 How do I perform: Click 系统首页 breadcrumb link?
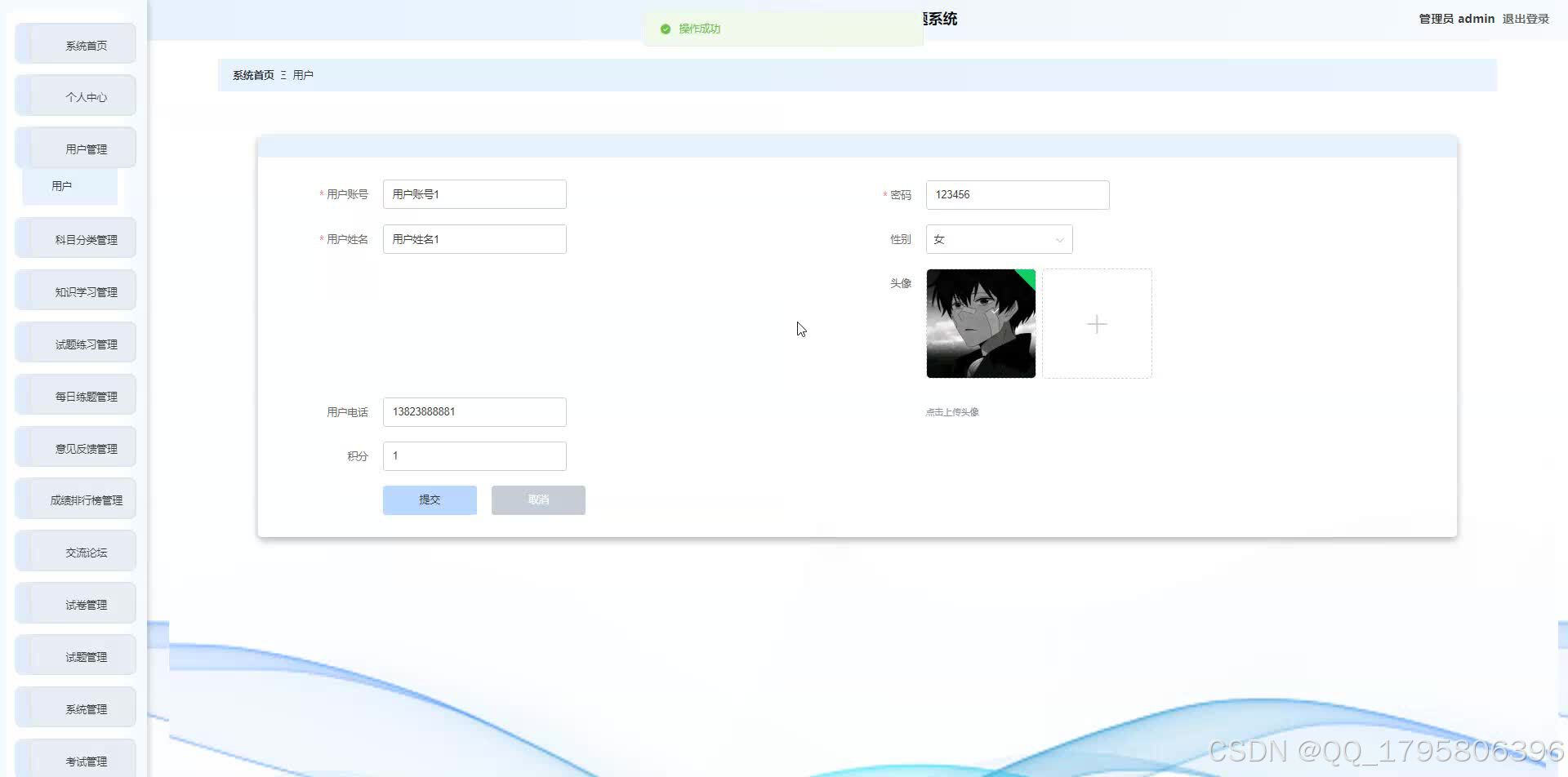pyautogui.click(x=253, y=75)
